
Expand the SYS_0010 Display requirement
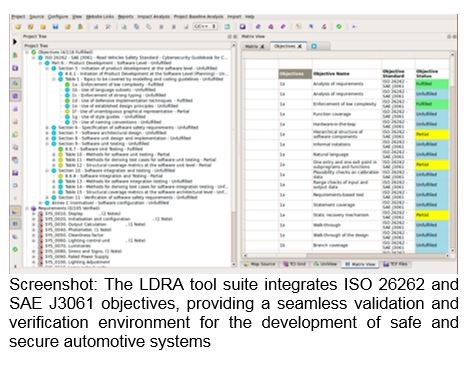click(34, 214)
